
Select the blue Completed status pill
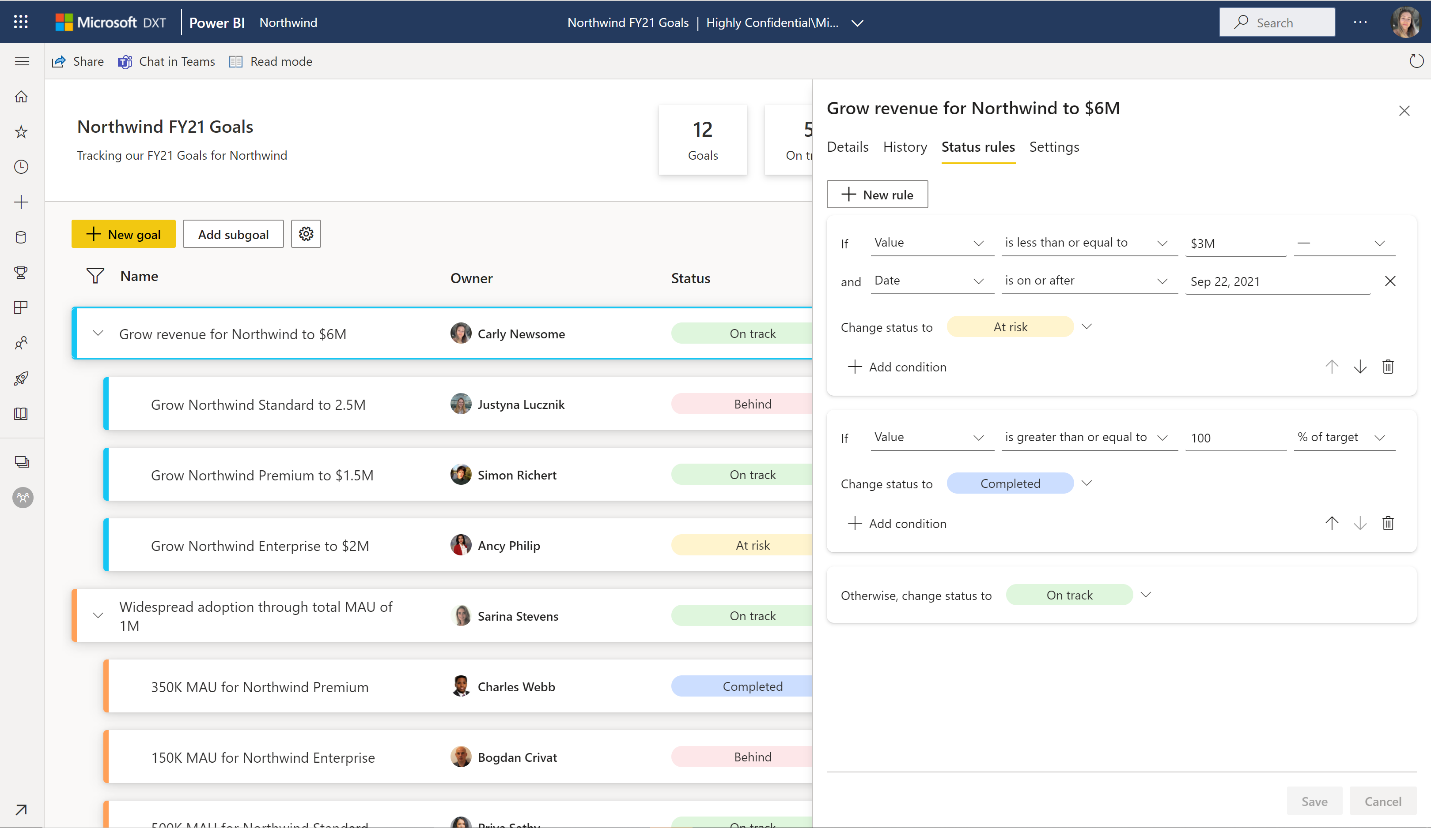point(1010,484)
